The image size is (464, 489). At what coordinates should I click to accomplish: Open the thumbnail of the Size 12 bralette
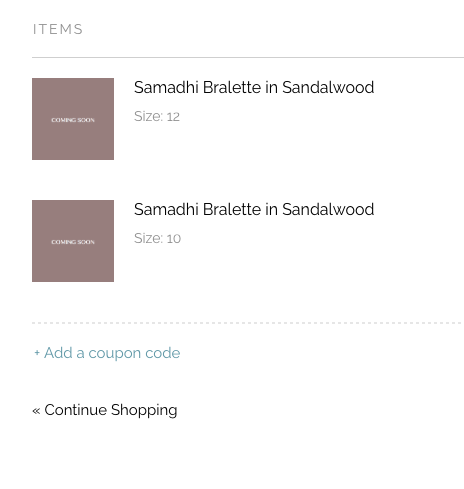tap(73, 119)
